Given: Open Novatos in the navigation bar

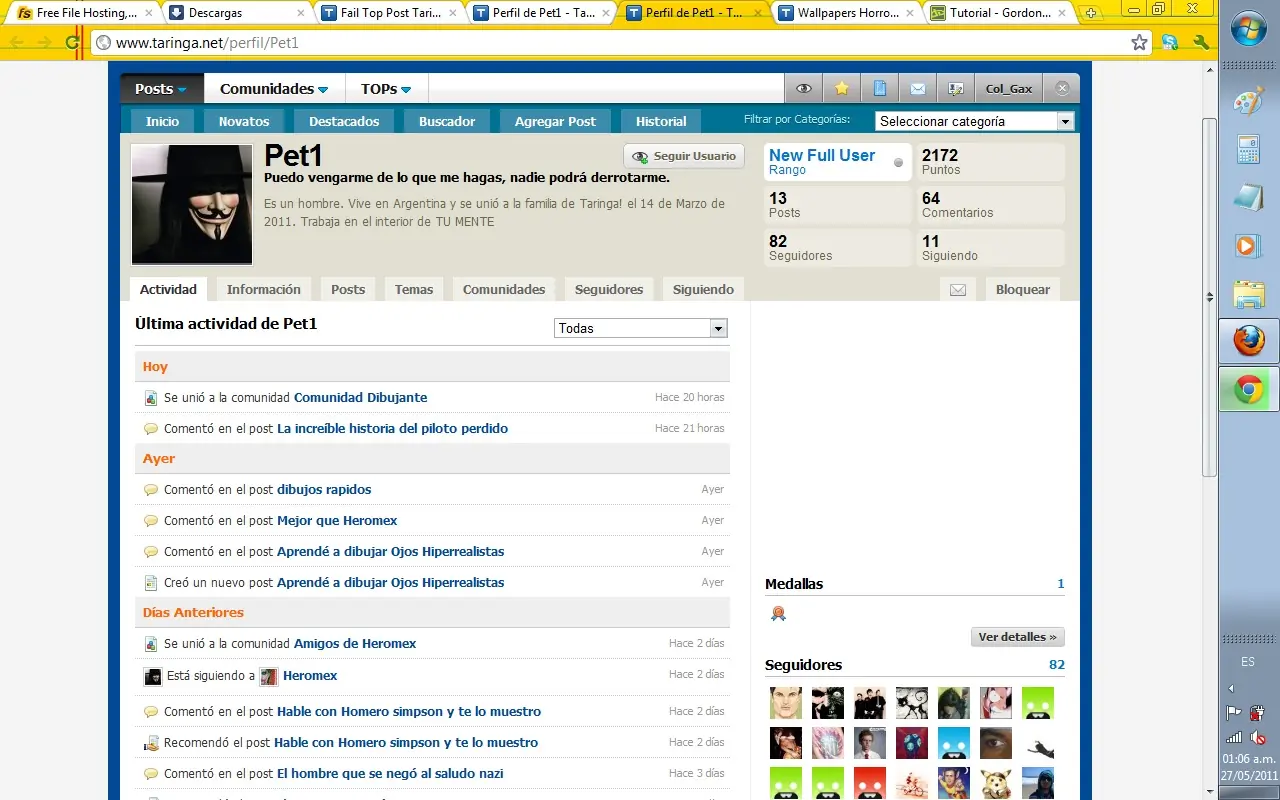Looking at the screenshot, I should tap(244, 121).
